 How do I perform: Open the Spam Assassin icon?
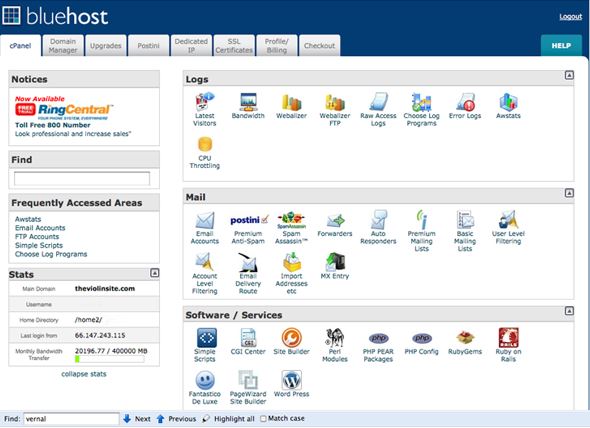tap(291, 220)
